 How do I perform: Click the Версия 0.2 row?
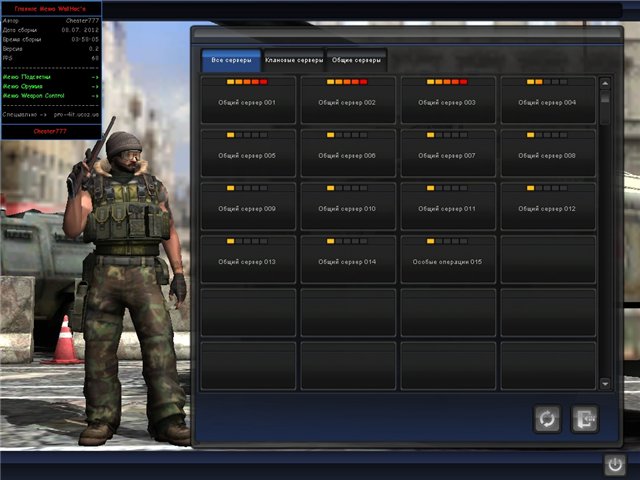coord(51,49)
